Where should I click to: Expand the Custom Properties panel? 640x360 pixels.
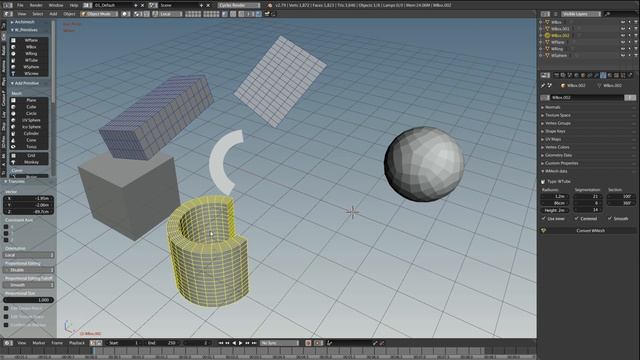562,163
